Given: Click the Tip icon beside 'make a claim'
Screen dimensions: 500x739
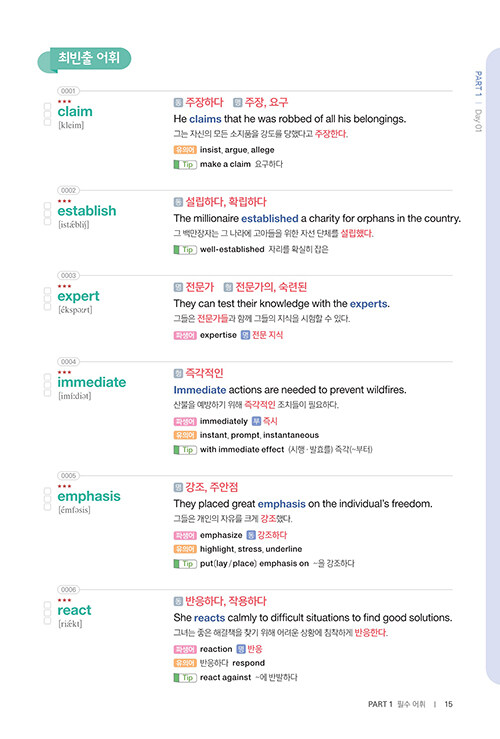Looking at the screenshot, I should (x=185, y=164).
